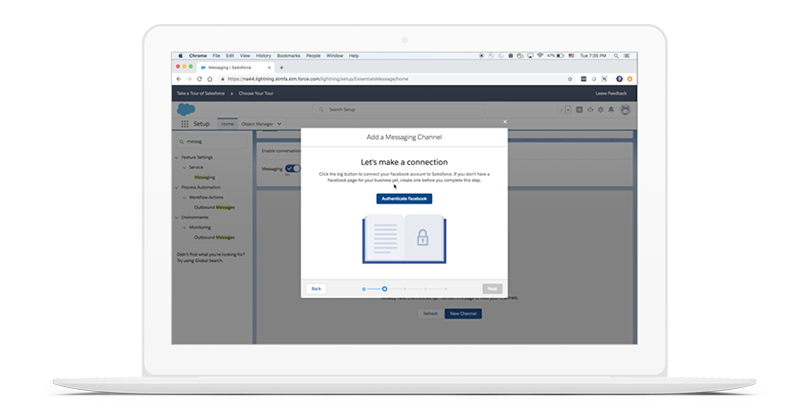Toggle the Messaging switch
800x417 pixels.
(293, 168)
